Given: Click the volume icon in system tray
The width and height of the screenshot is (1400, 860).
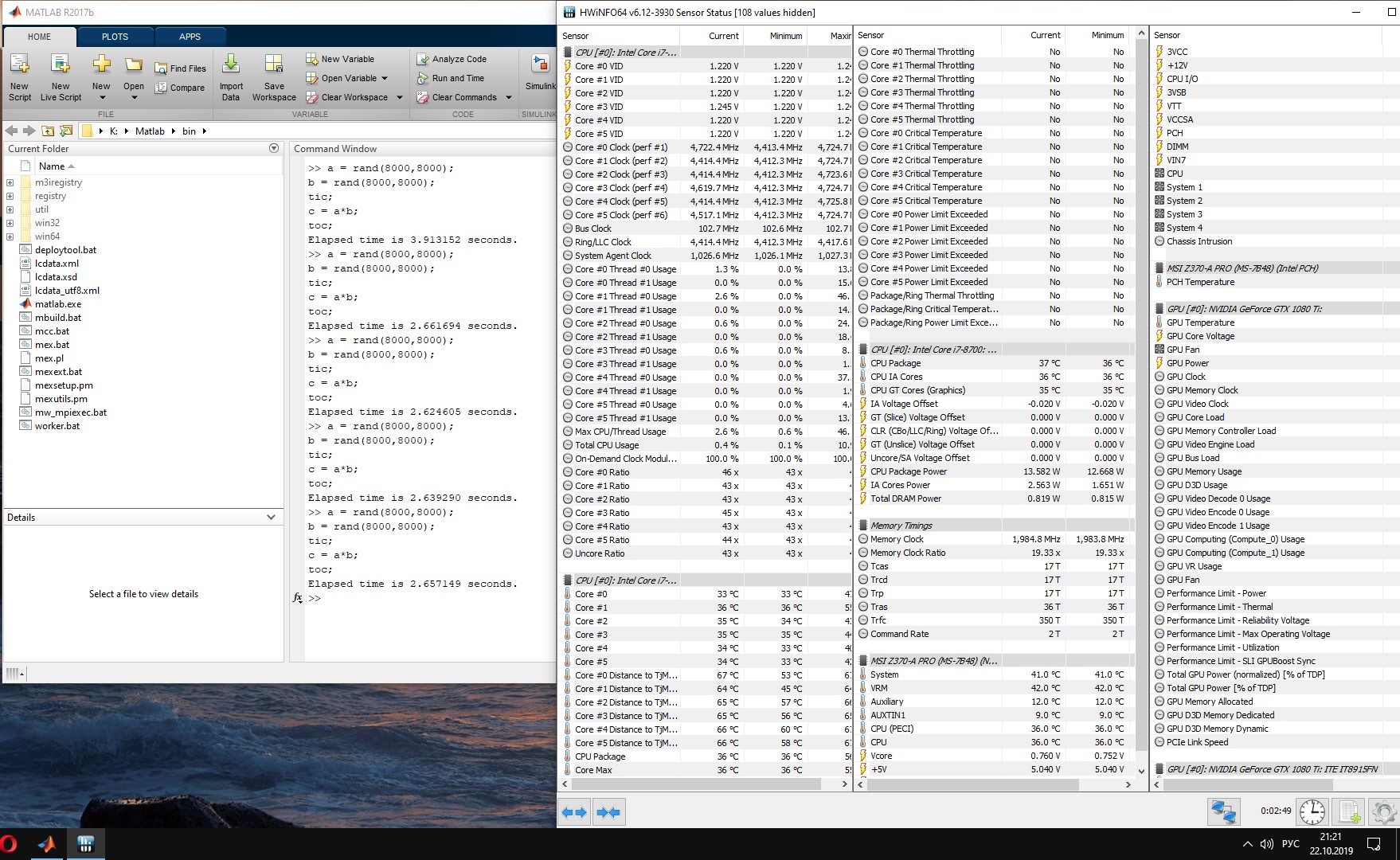Looking at the screenshot, I should coord(1266,844).
